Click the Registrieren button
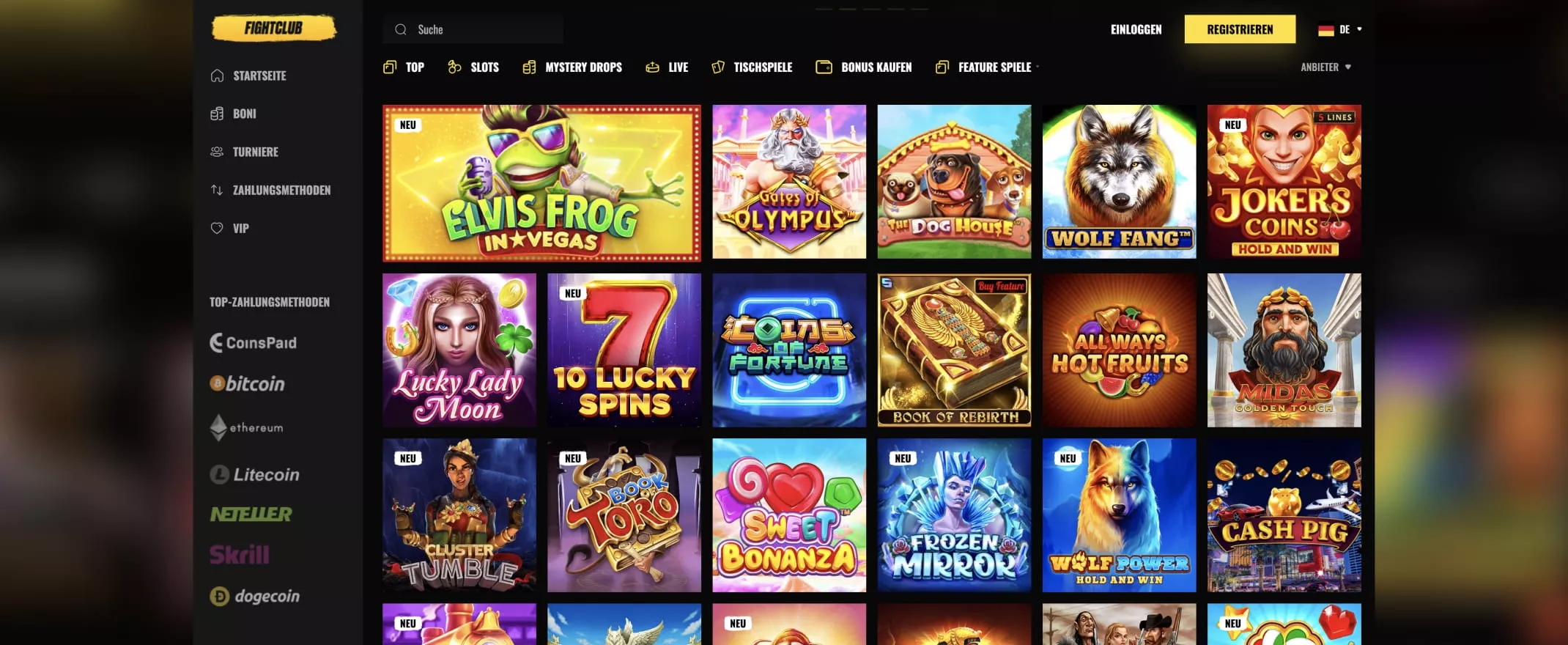 tap(1240, 29)
